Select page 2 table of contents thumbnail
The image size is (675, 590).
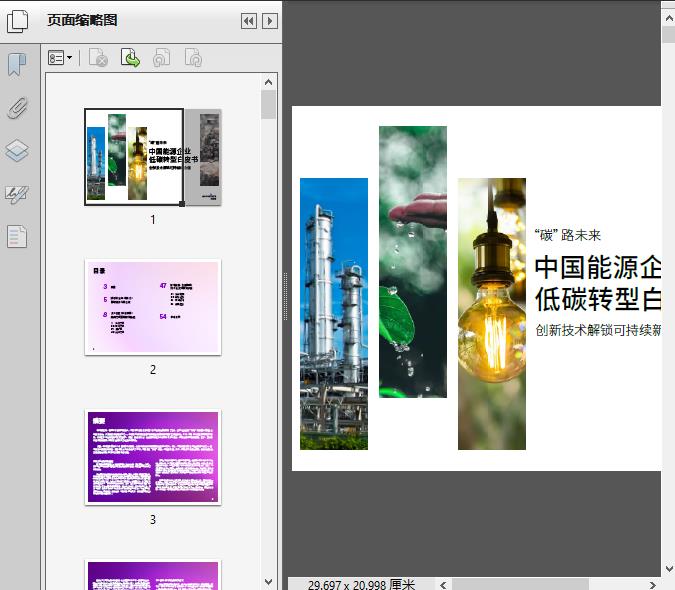[153, 307]
